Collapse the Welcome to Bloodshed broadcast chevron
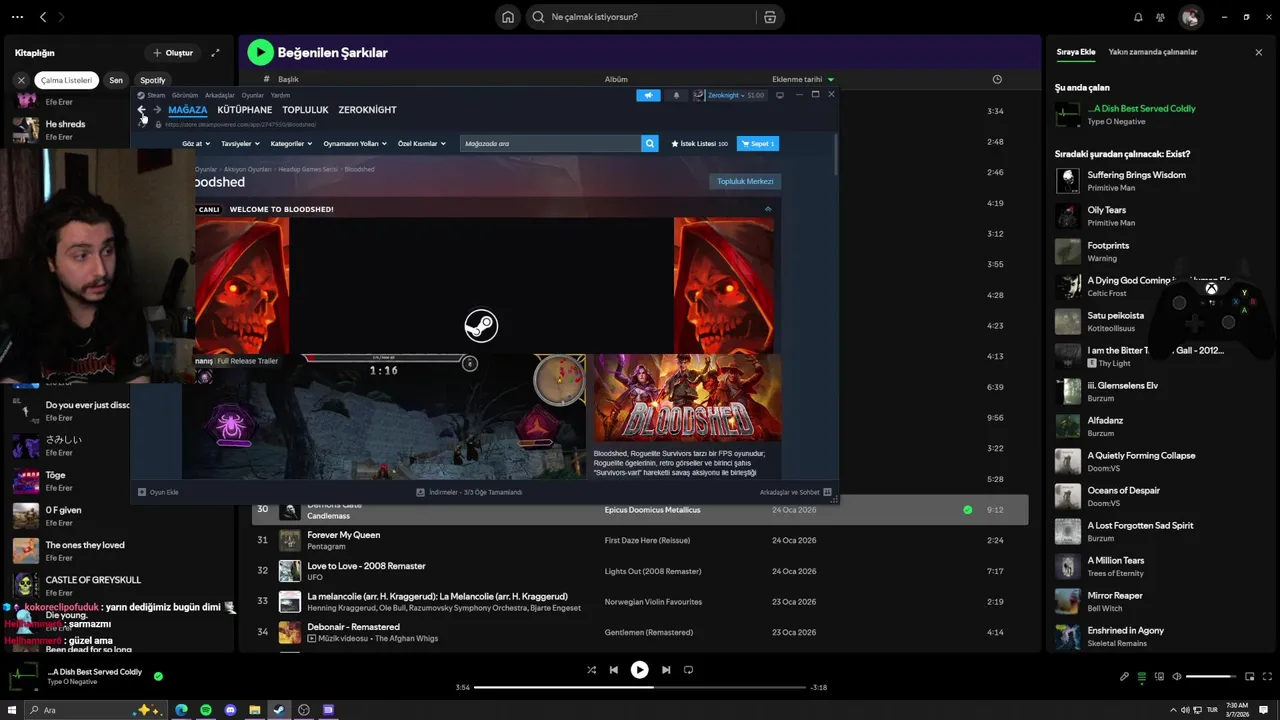1280x720 pixels. pyautogui.click(x=768, y=209)
